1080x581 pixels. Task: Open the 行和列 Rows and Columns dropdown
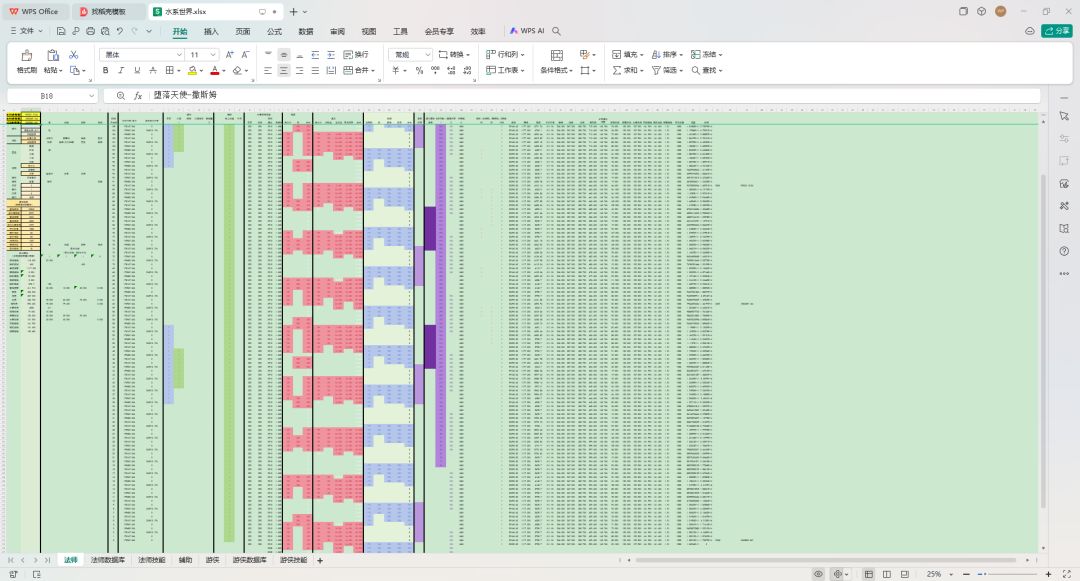[506, 54]
